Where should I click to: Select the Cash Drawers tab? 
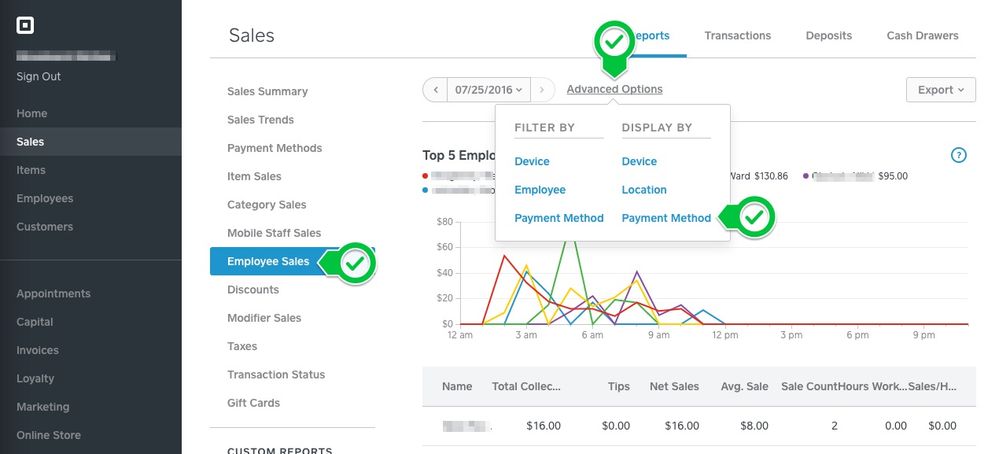(x=922, y=36)
